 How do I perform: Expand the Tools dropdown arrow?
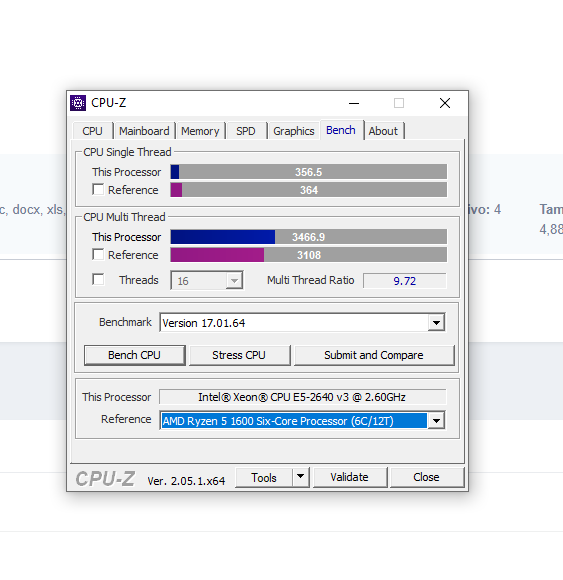tap(301, 477)
